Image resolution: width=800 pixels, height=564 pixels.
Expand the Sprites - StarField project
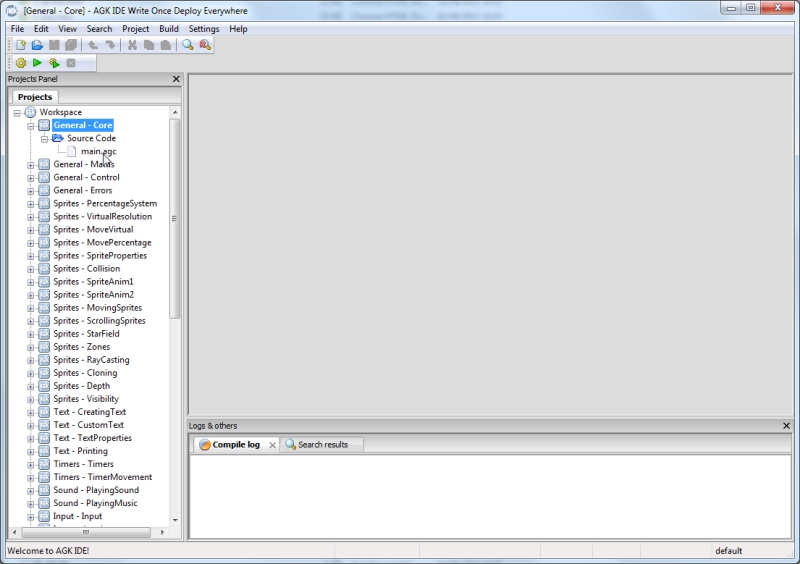(31, 334)
